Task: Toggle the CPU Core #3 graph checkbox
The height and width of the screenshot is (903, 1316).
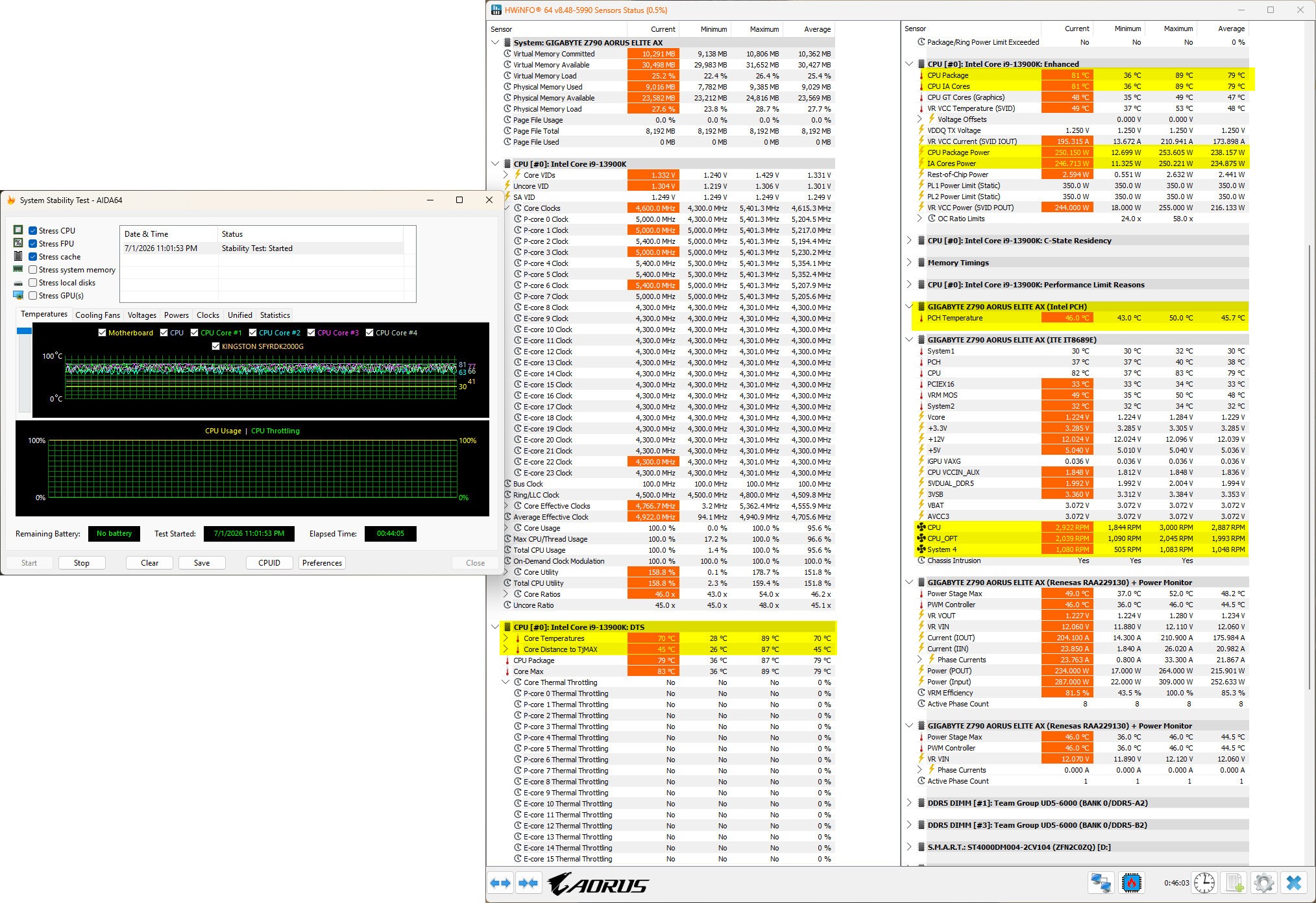Action: (x=311, y=333)
